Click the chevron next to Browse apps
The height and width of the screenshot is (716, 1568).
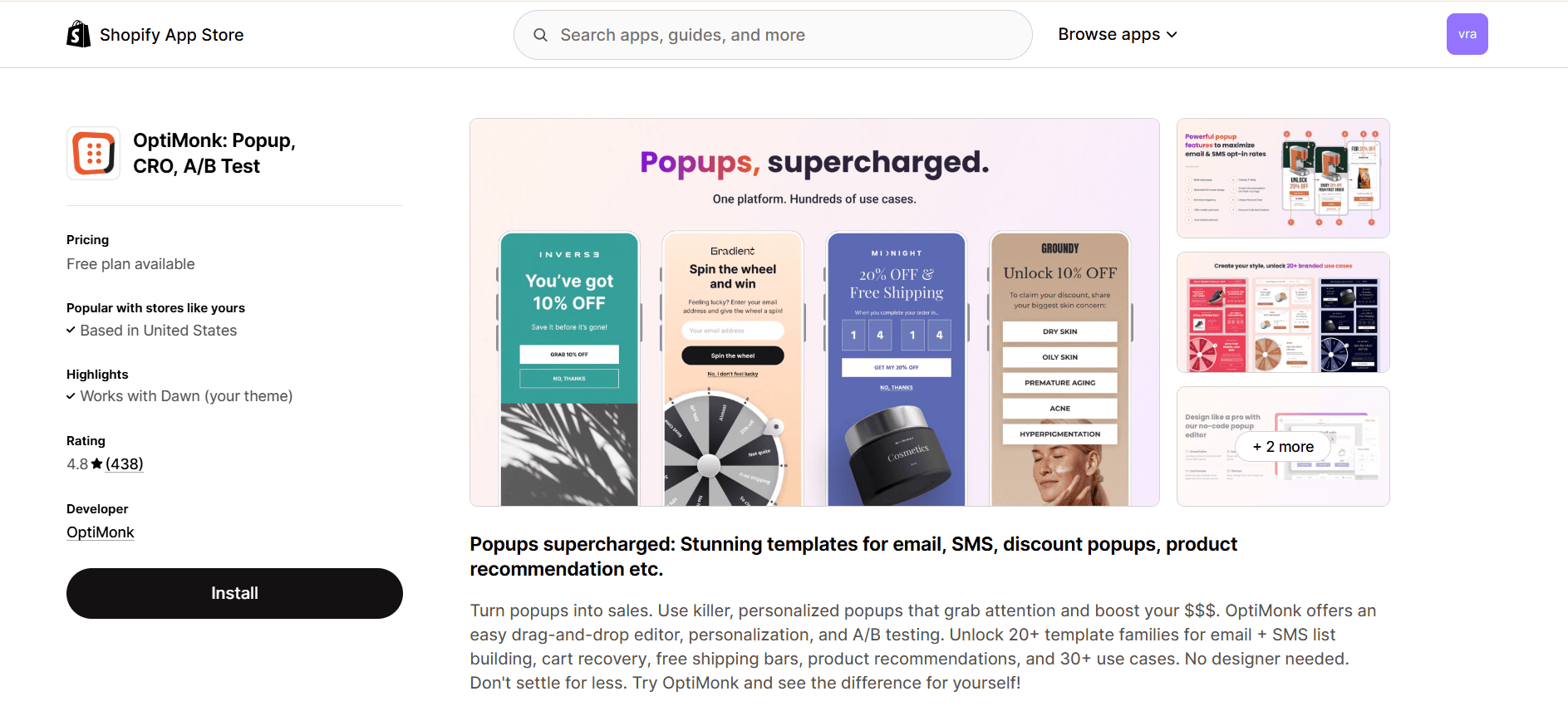[x=1172, y=35]
